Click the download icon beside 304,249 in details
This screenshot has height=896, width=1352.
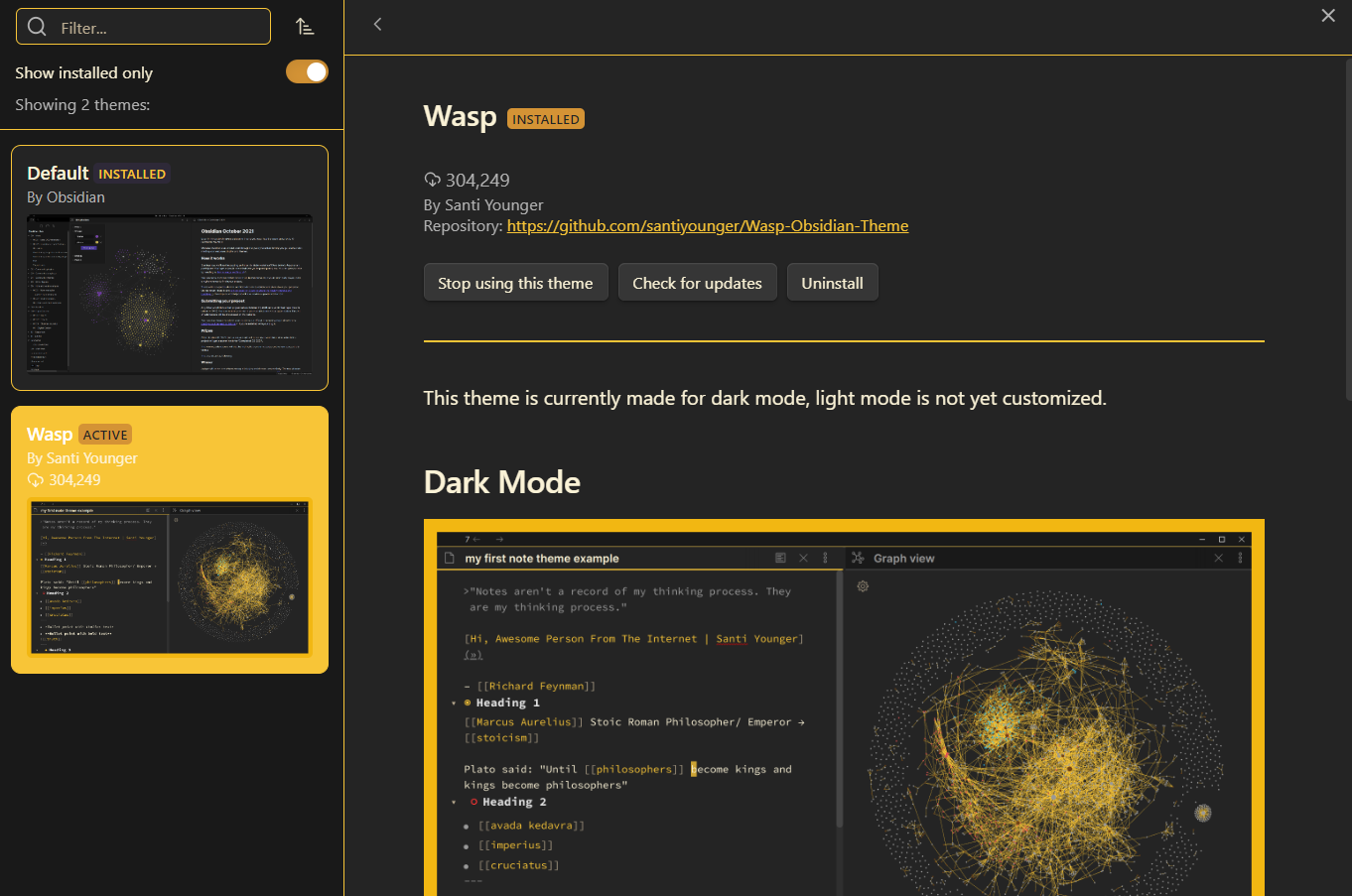[x=432, y=180]
